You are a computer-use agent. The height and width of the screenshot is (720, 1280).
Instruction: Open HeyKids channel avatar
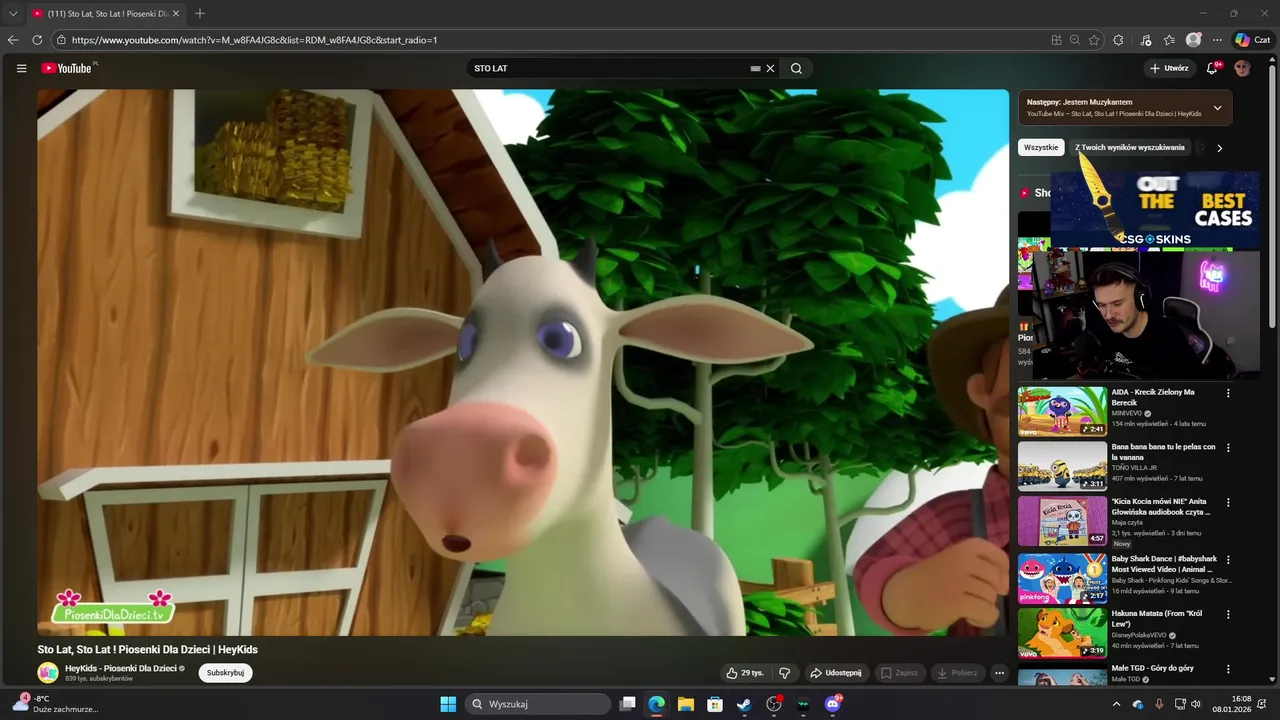[48, 673]
